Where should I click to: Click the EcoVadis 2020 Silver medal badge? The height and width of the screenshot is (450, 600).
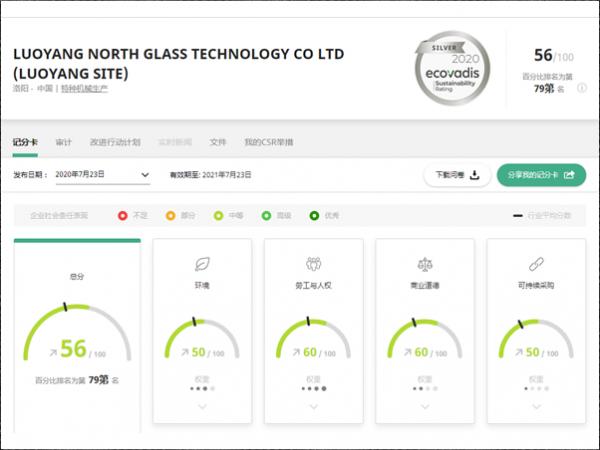click(453, 67)
